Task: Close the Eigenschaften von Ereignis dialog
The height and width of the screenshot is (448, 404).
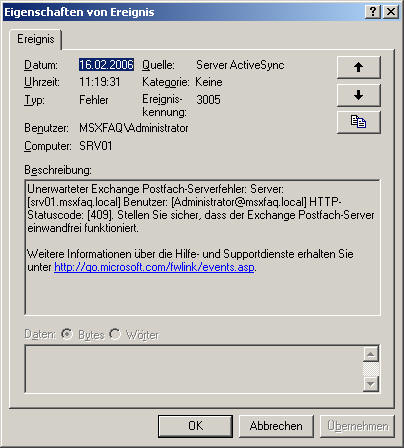Action: 391,12
